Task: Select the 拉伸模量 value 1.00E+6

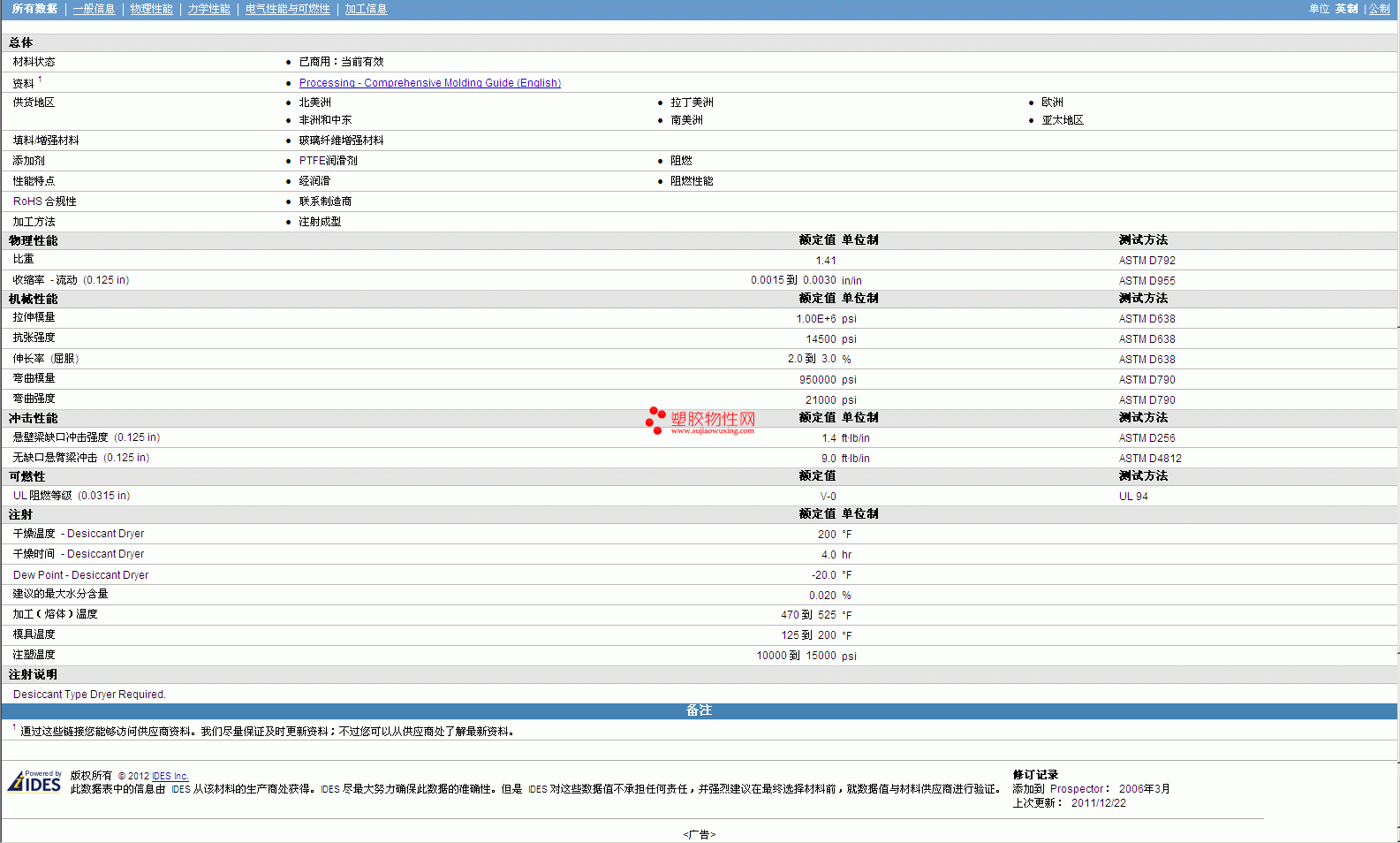Action: [x=816, y=319]
